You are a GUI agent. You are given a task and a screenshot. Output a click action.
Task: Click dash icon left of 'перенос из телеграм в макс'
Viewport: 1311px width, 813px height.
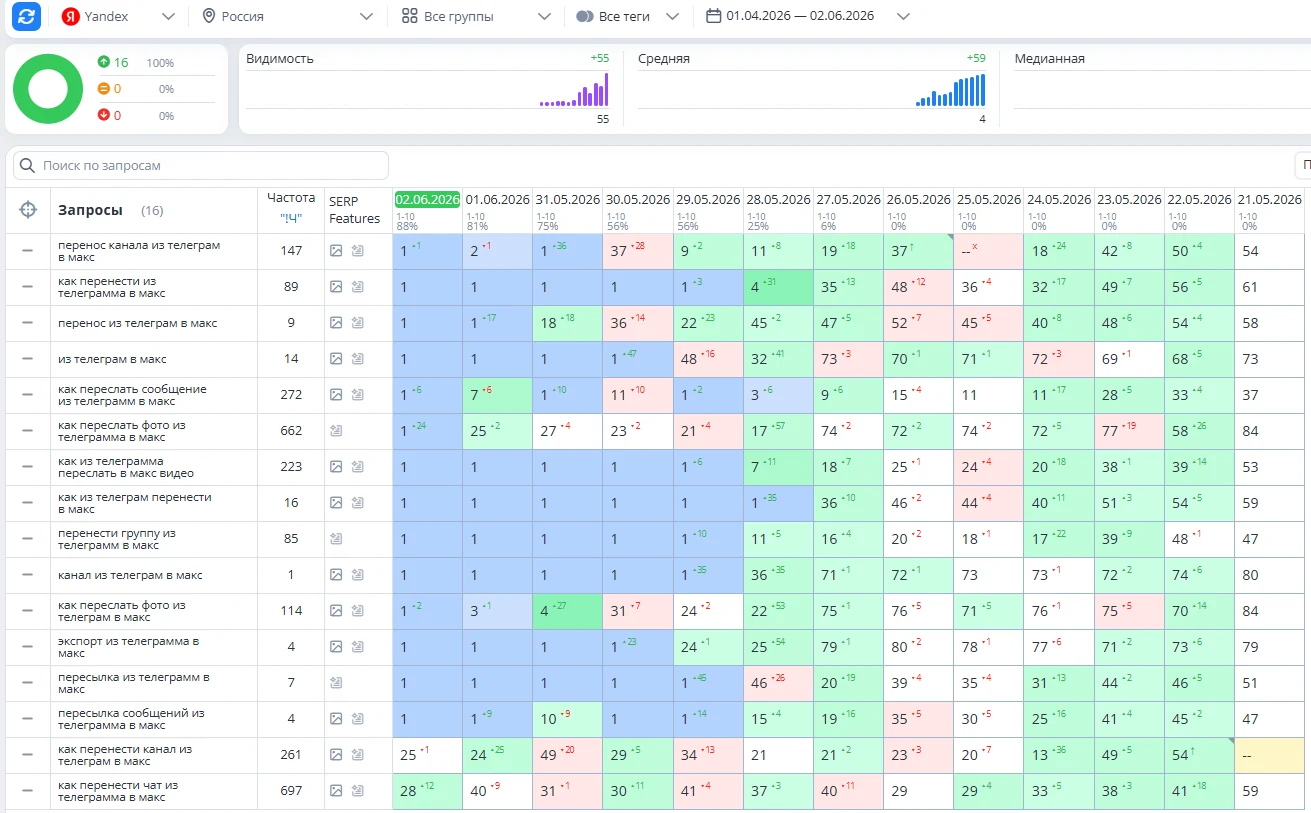click(x=28, y=323)
